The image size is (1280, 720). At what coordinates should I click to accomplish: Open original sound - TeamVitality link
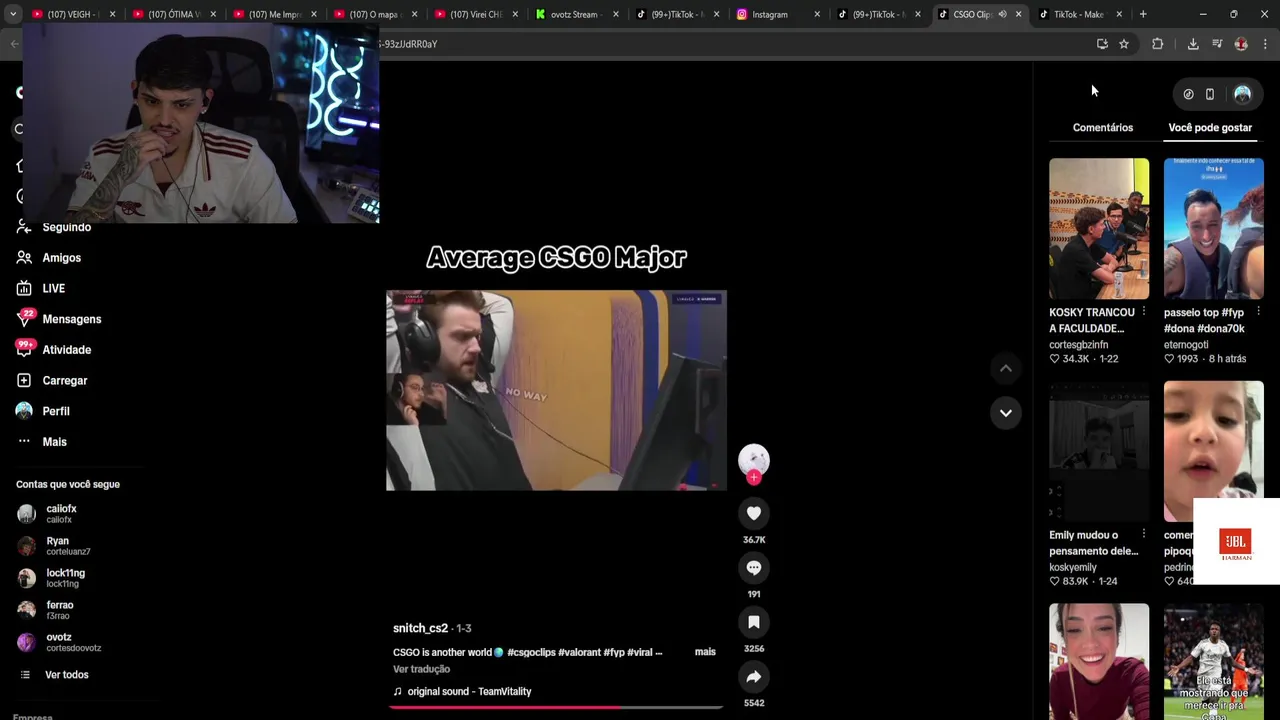[x=469, y=691]
